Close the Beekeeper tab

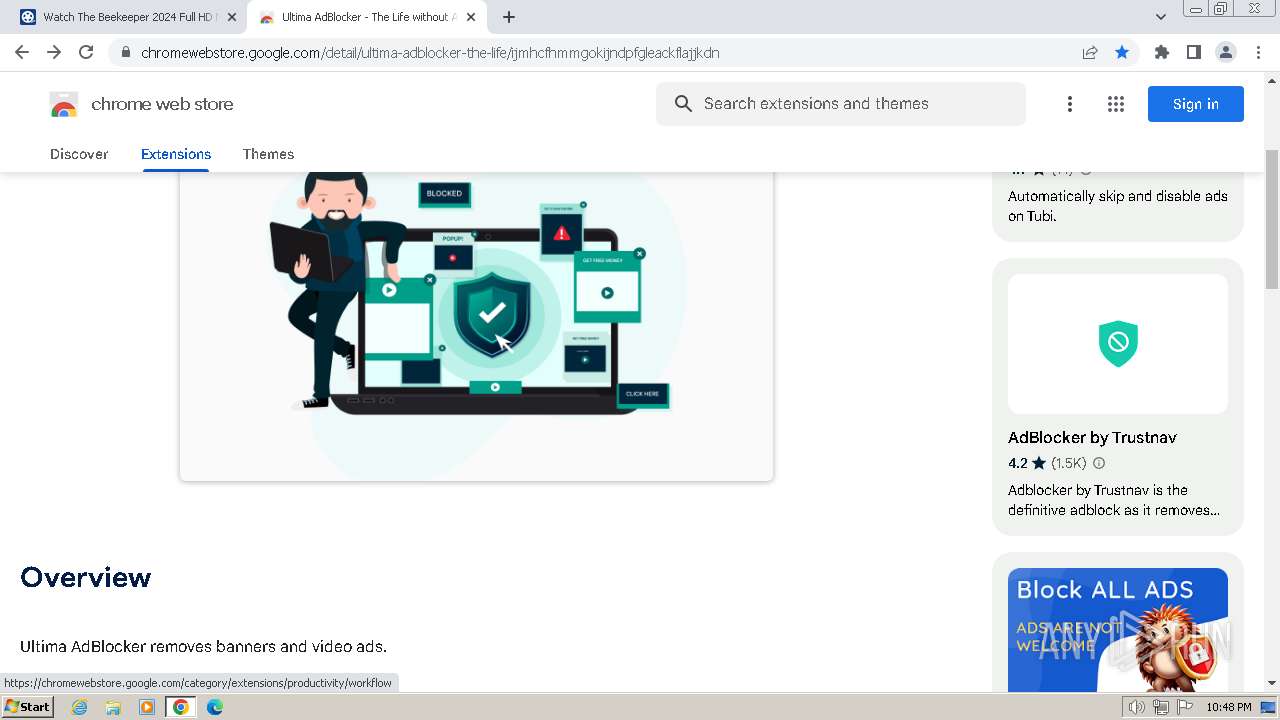pyautogui.click(x=232, y=17)
